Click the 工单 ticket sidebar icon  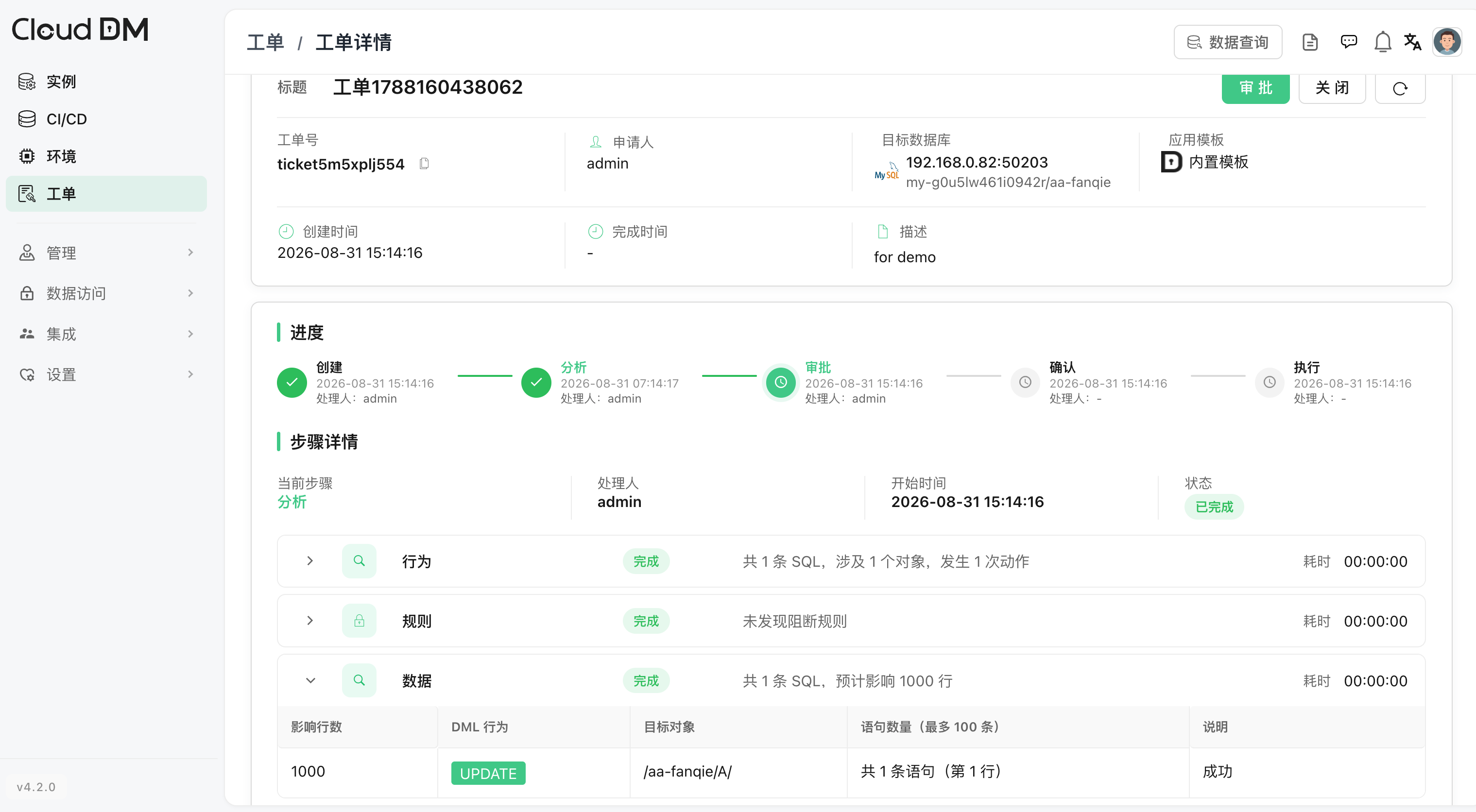[27, 194]
